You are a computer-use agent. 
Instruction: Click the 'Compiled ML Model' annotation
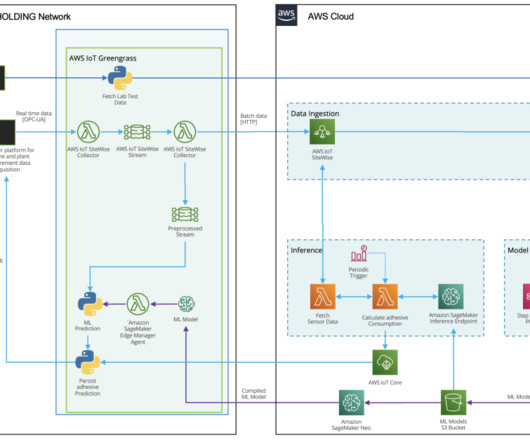[254, 394]
